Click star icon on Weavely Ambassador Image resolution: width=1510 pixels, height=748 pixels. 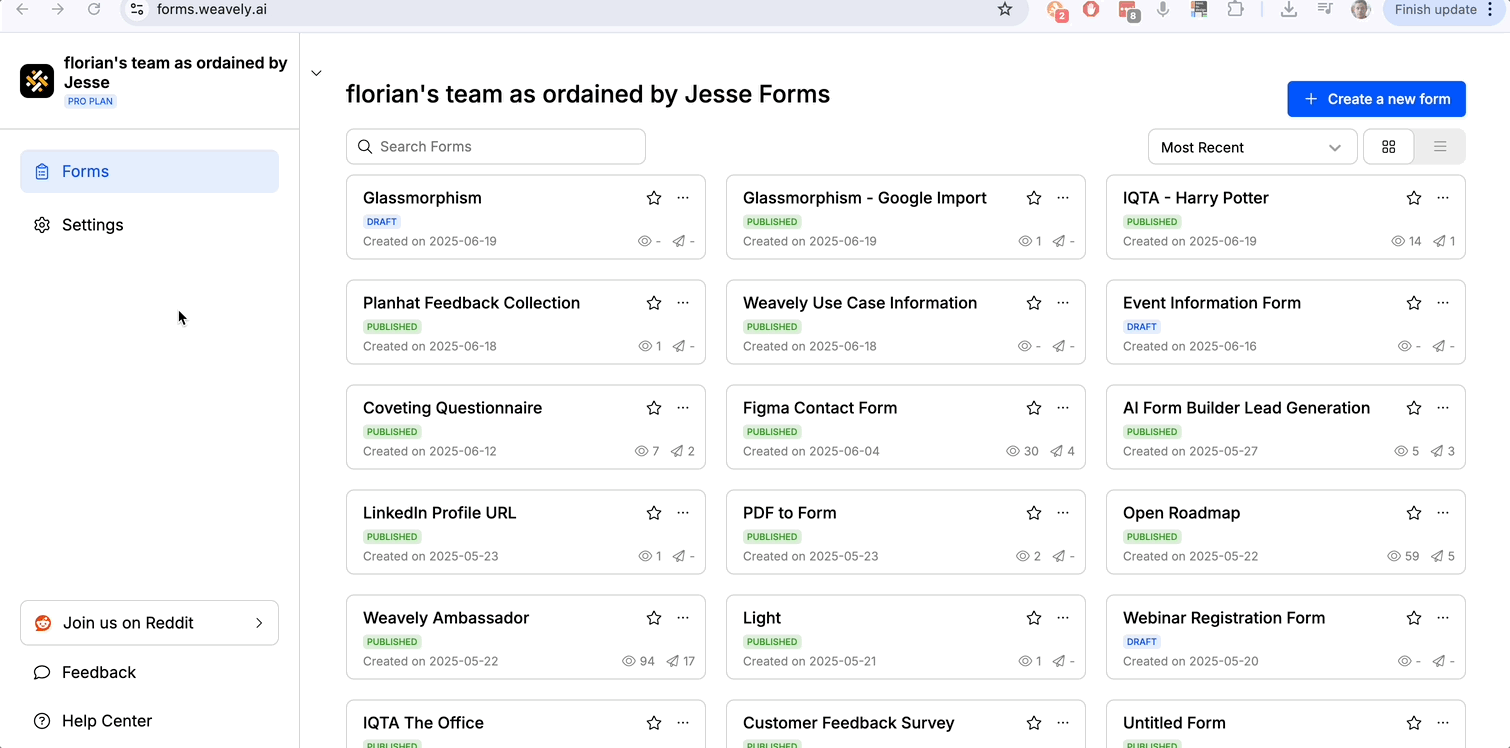tap(654, 618)
